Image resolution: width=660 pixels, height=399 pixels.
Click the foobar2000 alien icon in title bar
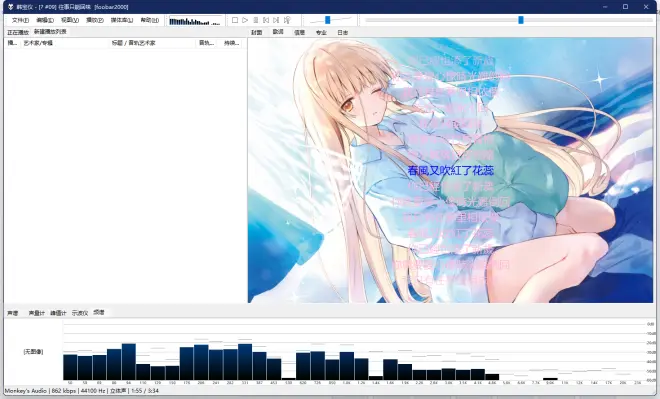coord(11,7)
